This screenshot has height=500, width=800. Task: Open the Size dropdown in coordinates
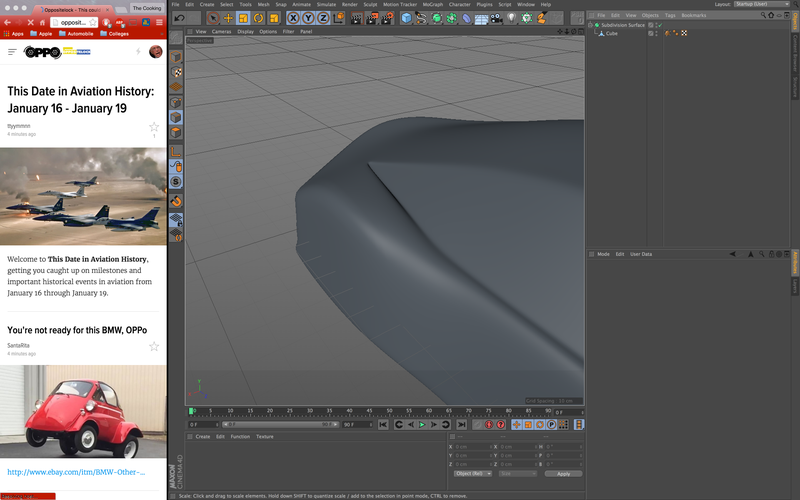[517, 473]
